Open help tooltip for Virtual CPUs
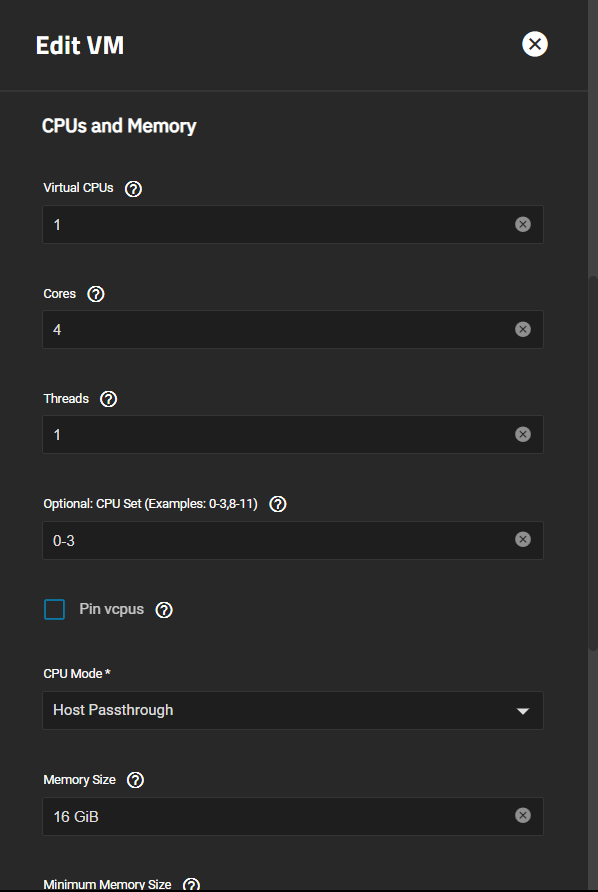 [x=133, y=189]
